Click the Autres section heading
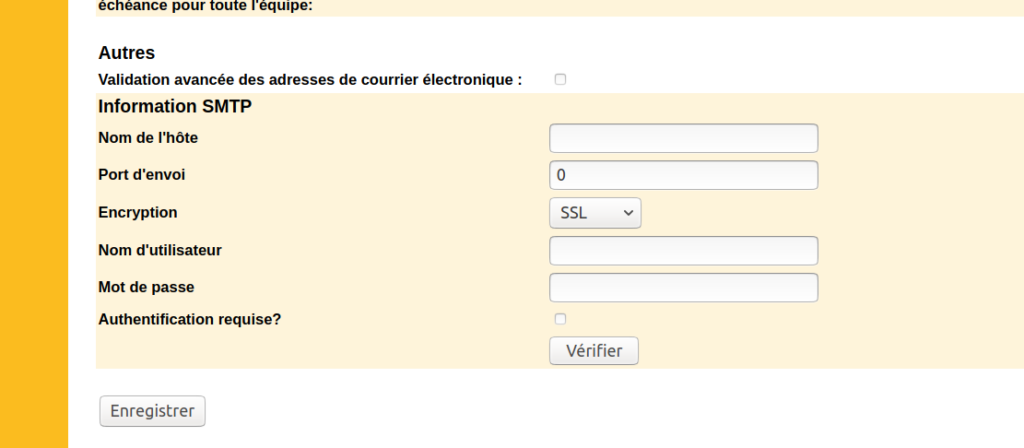The height and width of the screenshot is (448, 1024). 126,53
